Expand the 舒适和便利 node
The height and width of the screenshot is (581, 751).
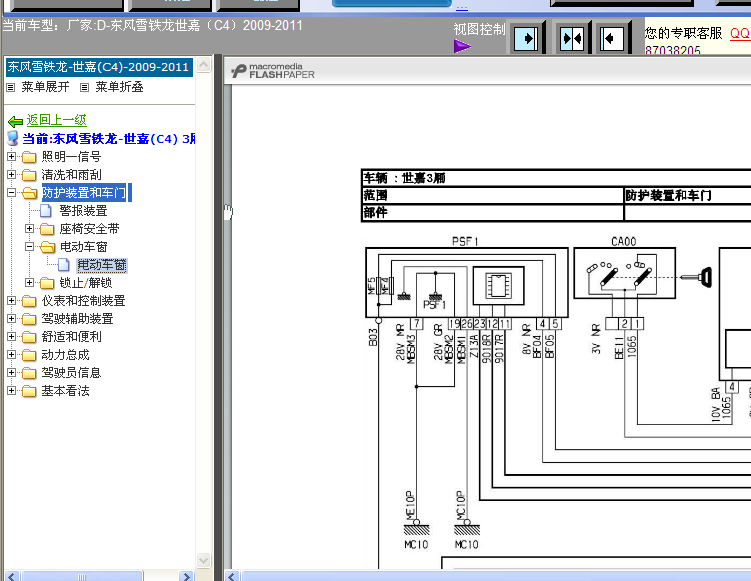11,337
